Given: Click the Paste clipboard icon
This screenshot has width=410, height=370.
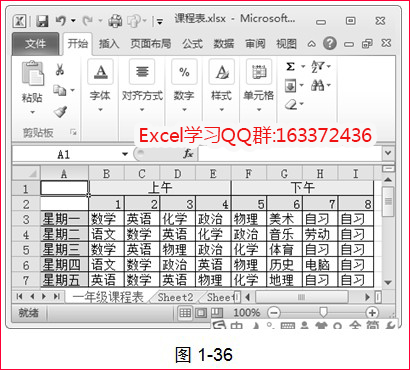Looking at the screenshot, I should [32, 73].
